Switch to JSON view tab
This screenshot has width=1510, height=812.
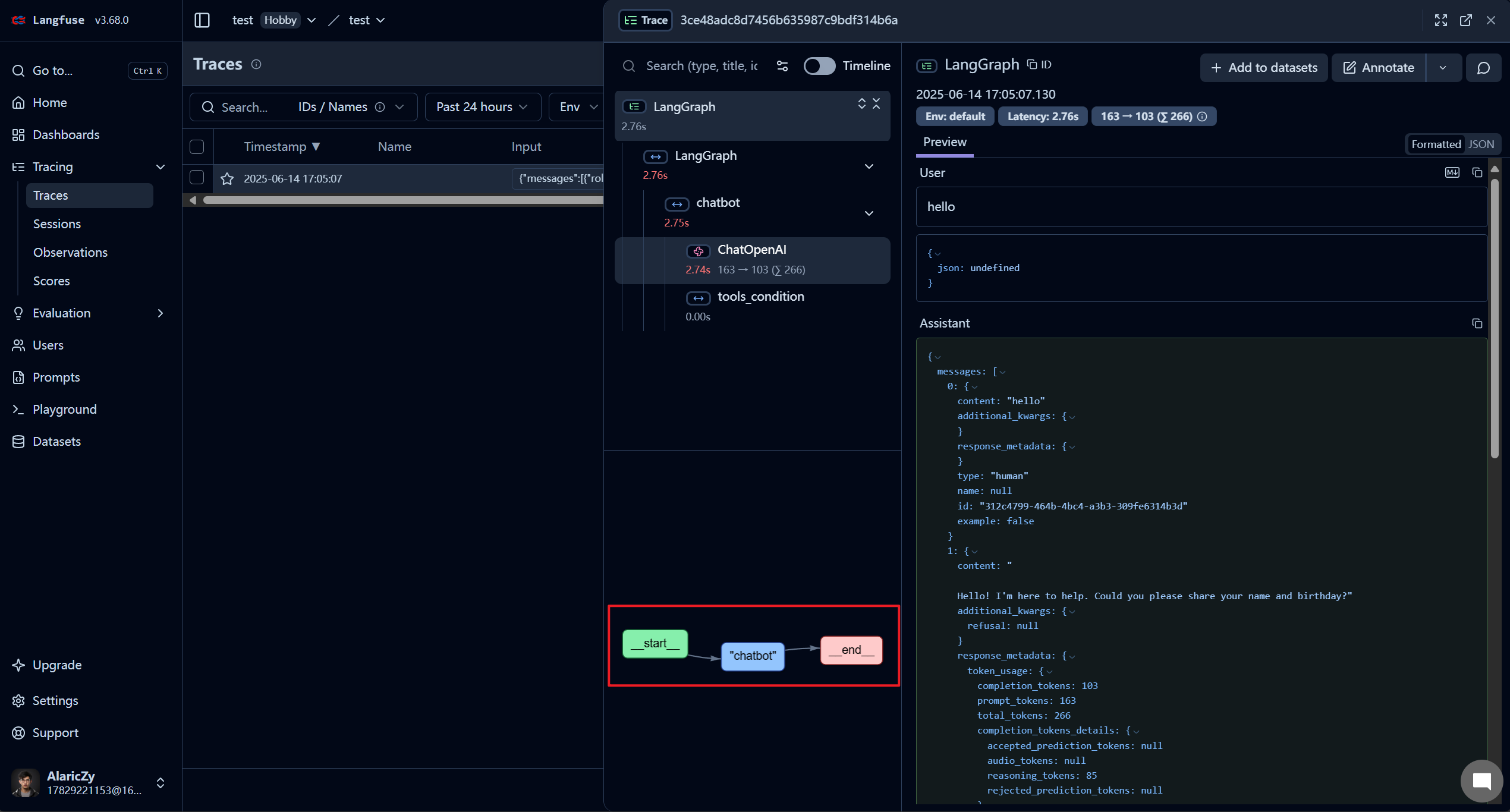[1481, 144]
